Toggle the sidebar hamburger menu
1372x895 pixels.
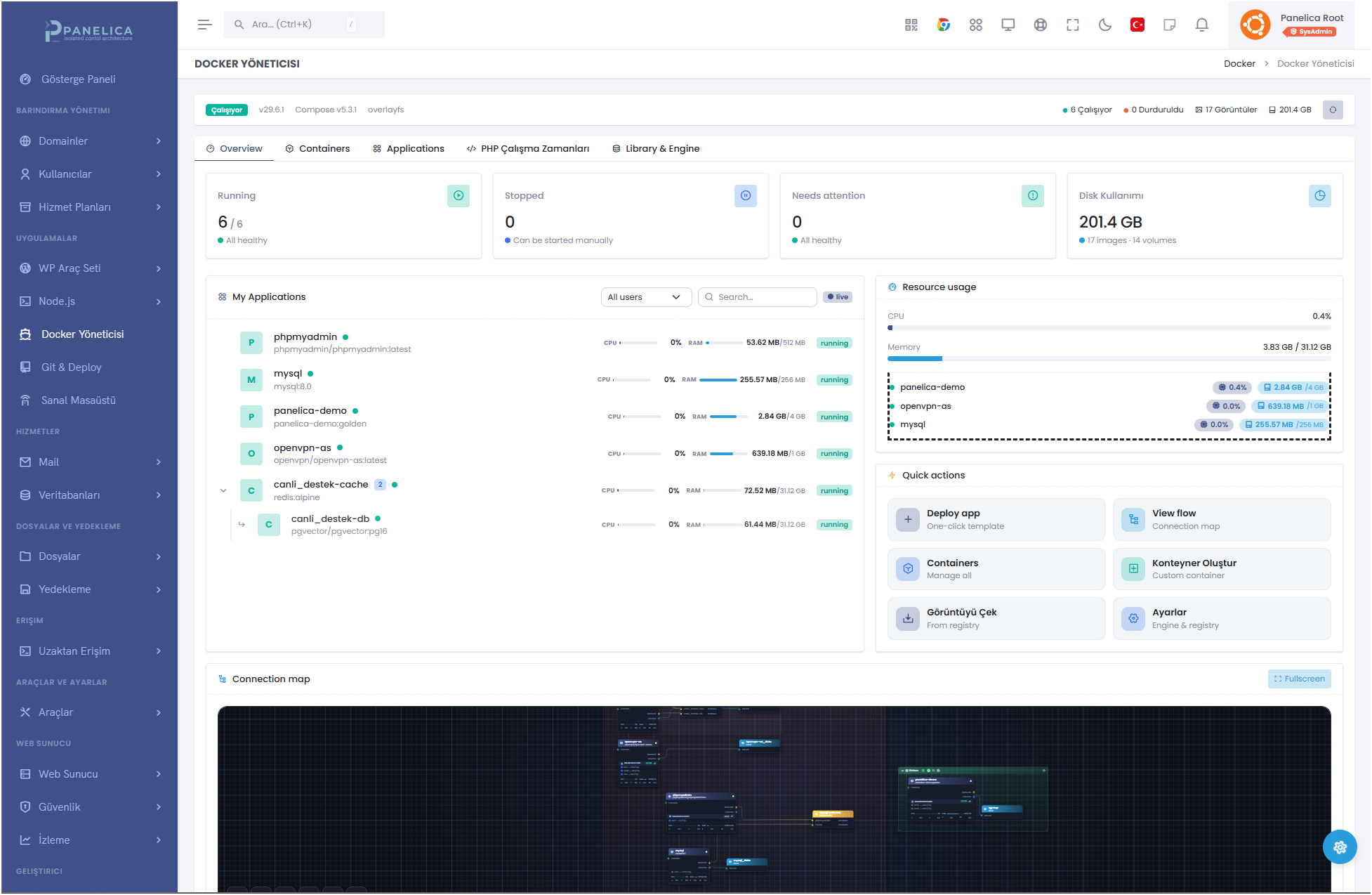click(x=204, y=25)
